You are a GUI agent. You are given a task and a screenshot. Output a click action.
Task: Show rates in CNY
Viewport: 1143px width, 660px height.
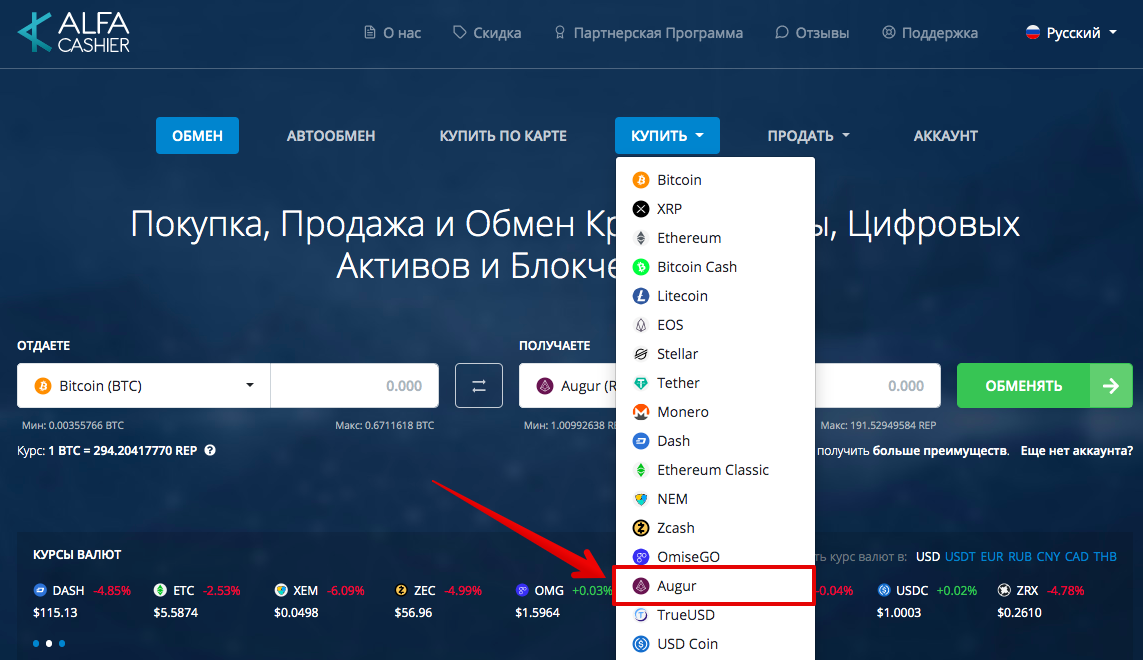tap(1048, 556)
